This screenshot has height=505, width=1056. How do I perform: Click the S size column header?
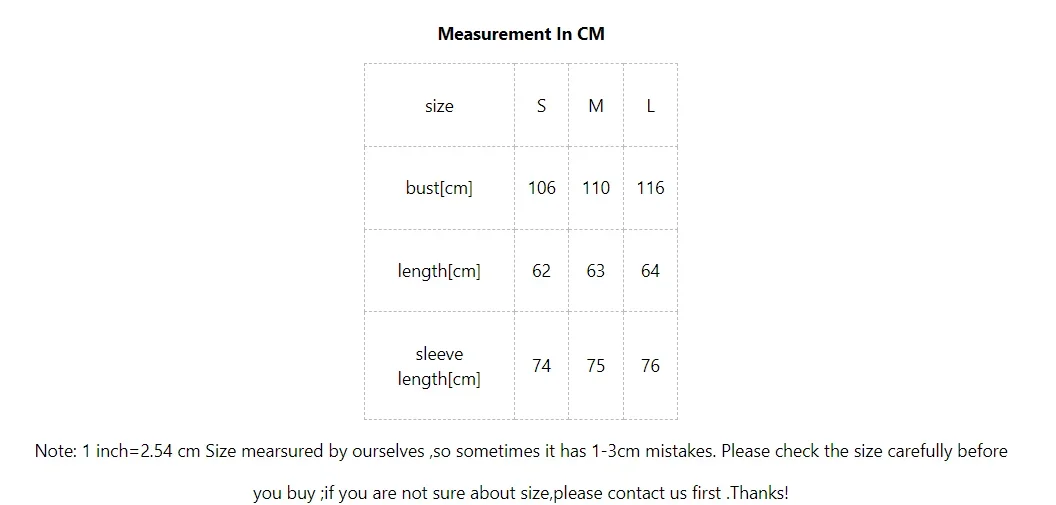[541, 106]
